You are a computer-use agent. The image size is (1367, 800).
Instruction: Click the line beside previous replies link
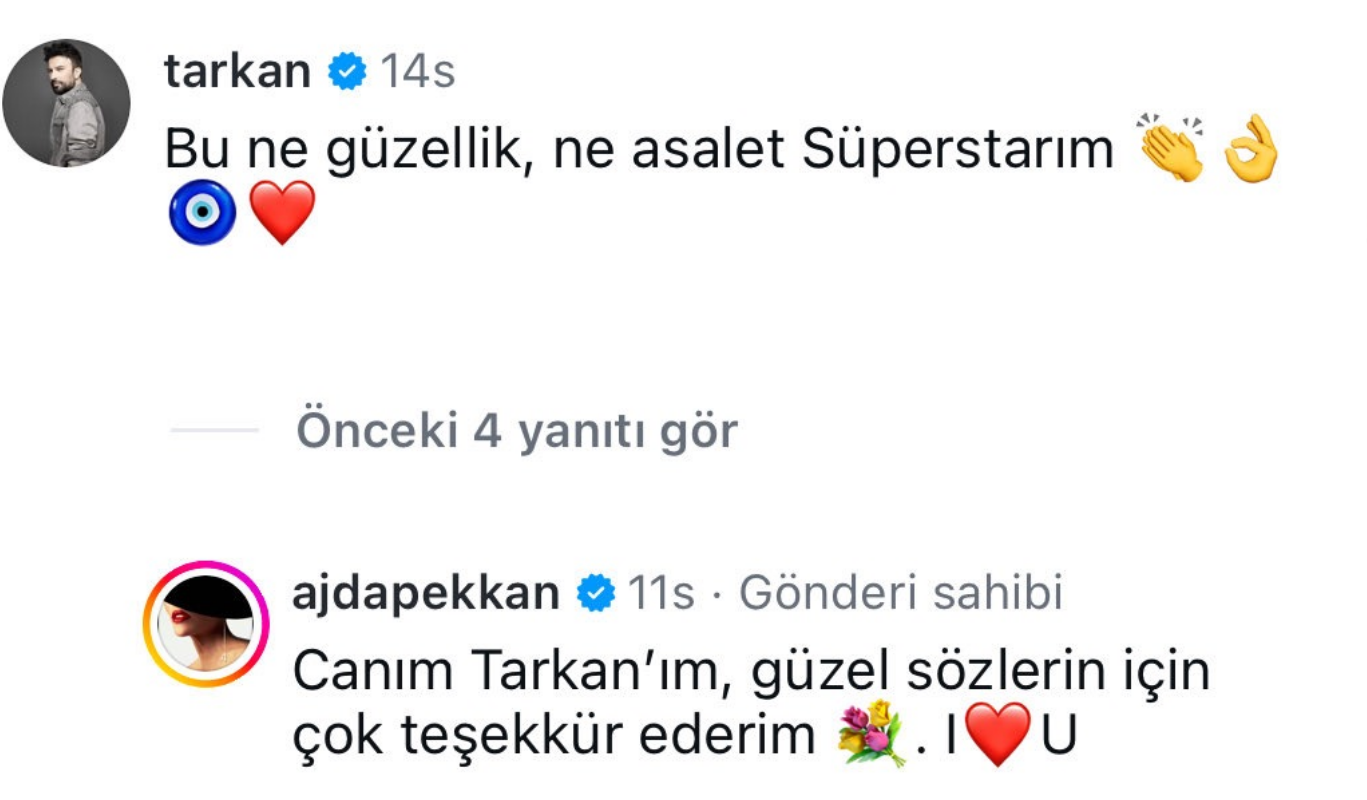(214, 431)
